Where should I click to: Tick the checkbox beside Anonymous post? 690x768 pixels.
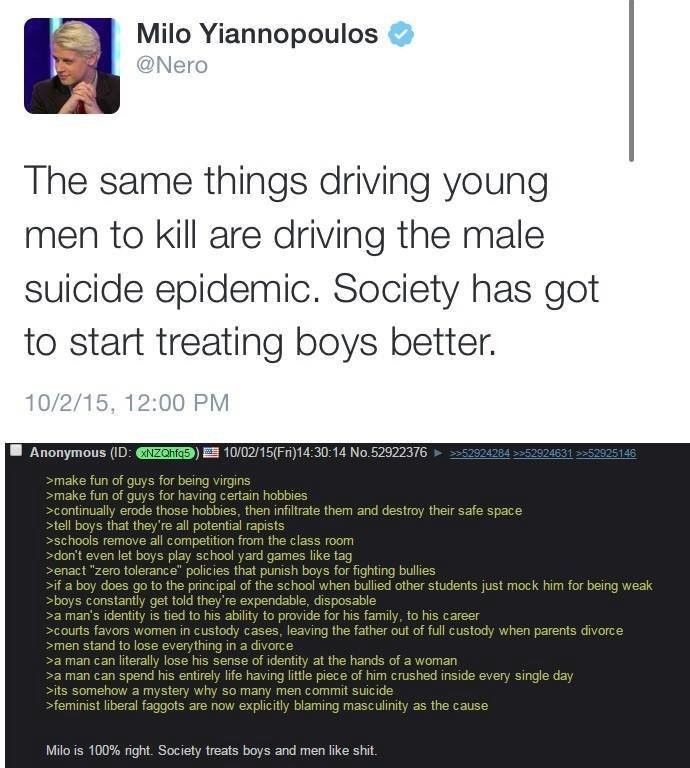(x=17, y=451)
